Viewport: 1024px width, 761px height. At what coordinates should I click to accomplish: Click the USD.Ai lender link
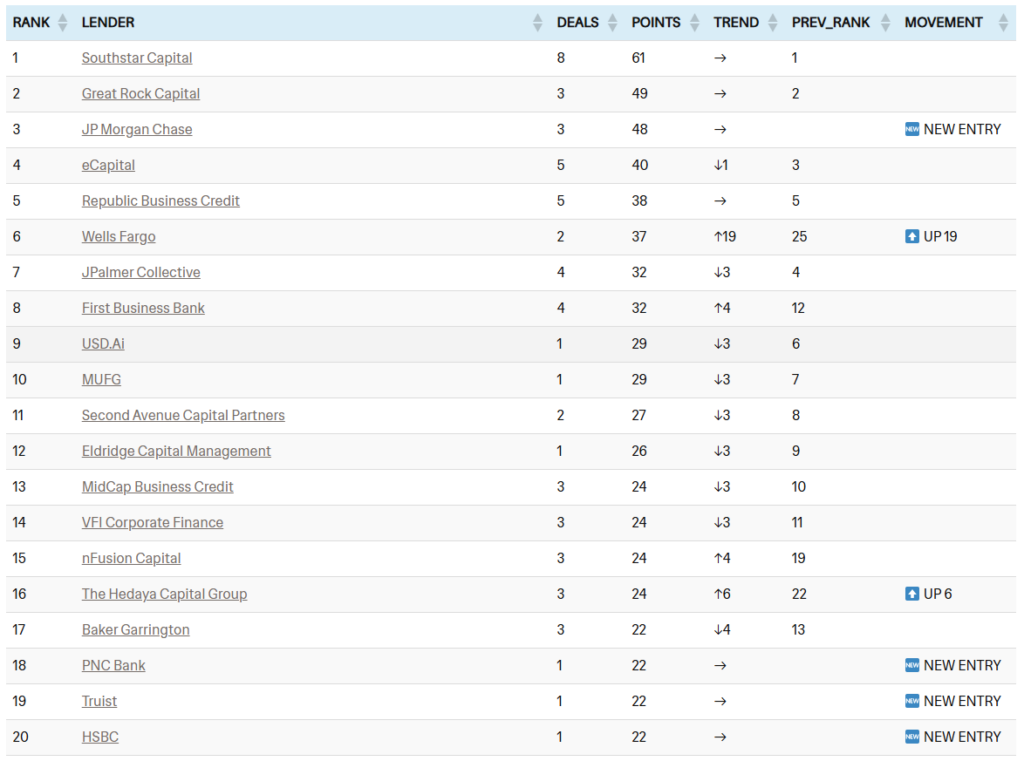[103, 344]
